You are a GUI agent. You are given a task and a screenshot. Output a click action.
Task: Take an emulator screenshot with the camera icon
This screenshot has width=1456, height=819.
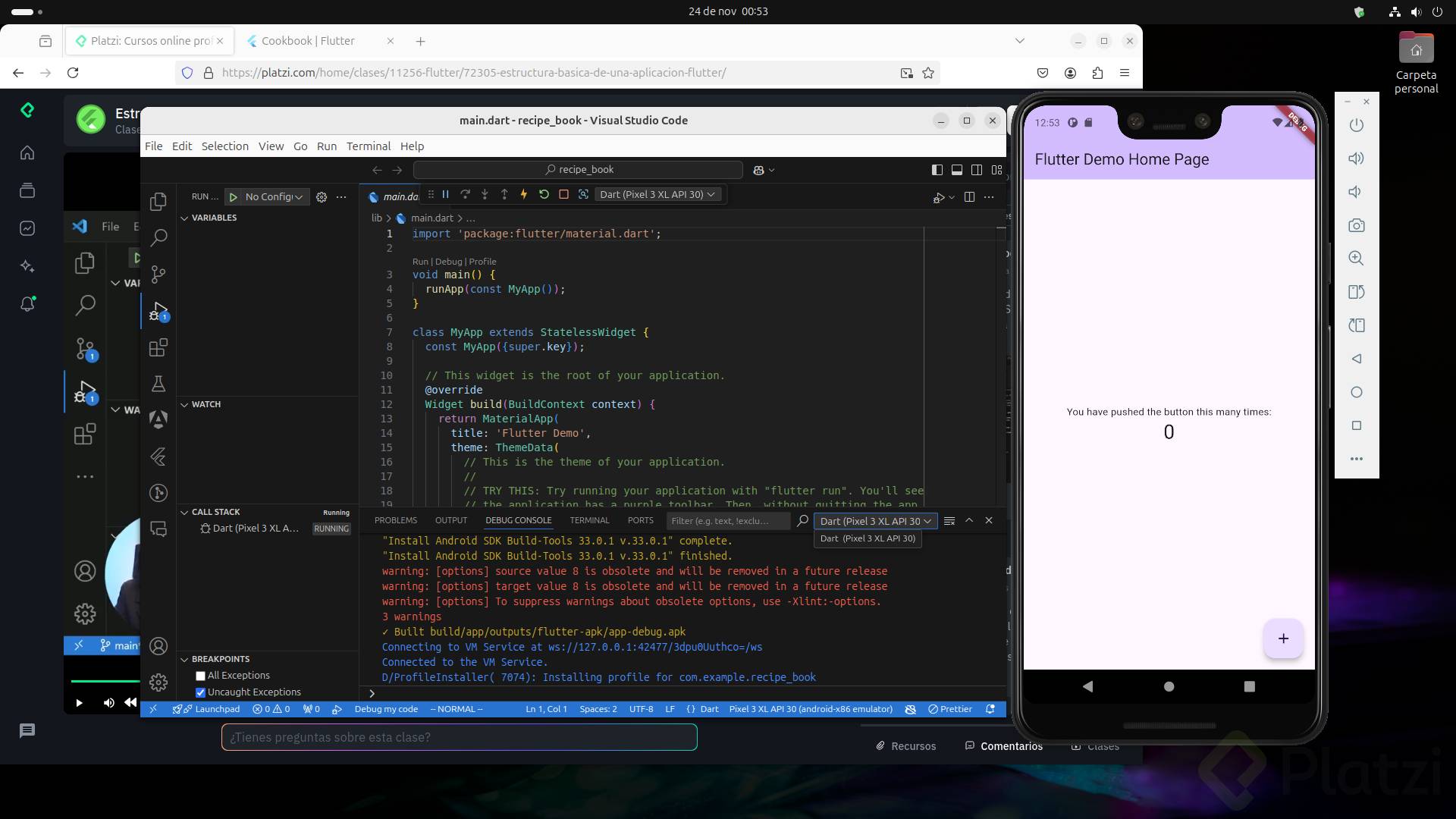[1357, 225]
